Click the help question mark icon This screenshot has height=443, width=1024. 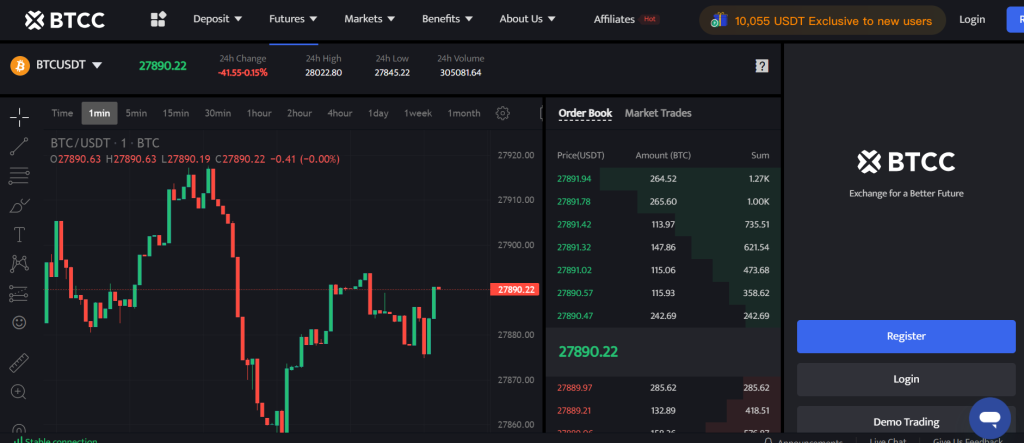pyautogui.click(x=761, y=65)
